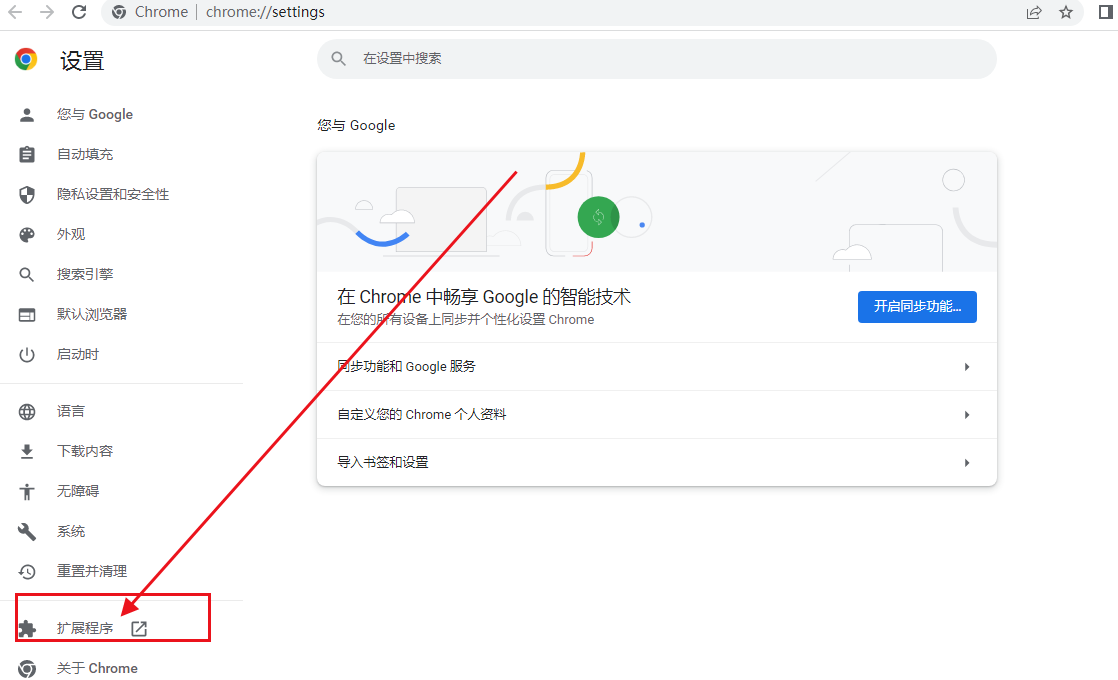Viewport: 1118px width, 680px height.
Task: Click the browser forward arrow
Action: click(x=47, y=12)
